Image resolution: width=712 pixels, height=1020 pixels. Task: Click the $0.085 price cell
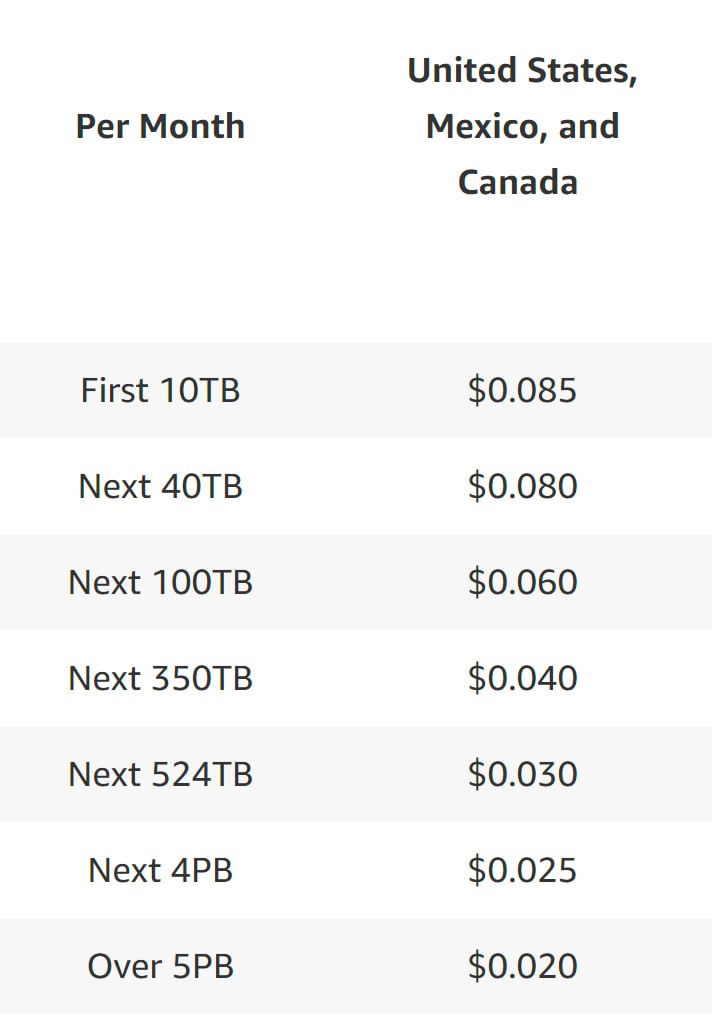522,390
